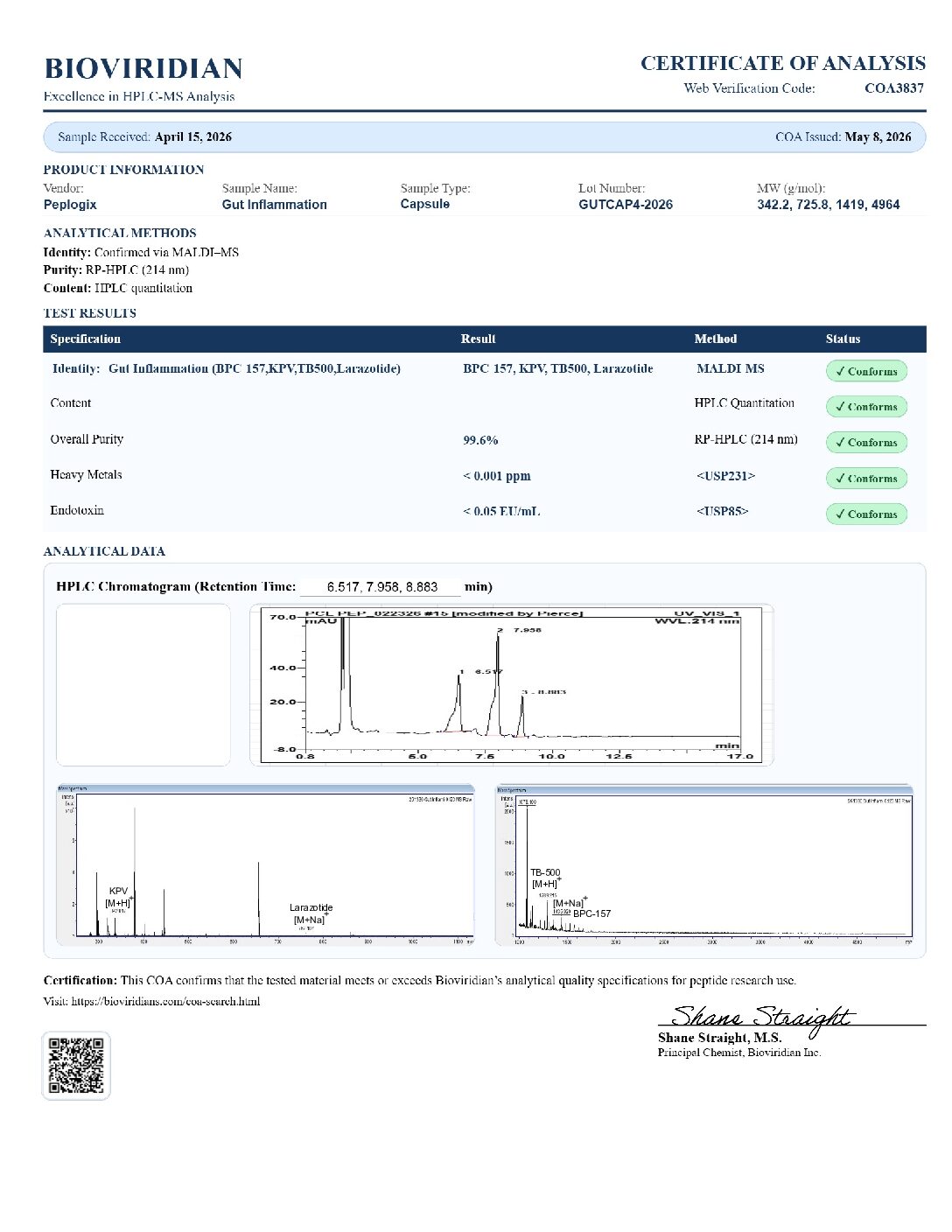Select lot number GUTCAP4-2026
The height and width of the screenshot is (1232, 952).
(626, 204)
